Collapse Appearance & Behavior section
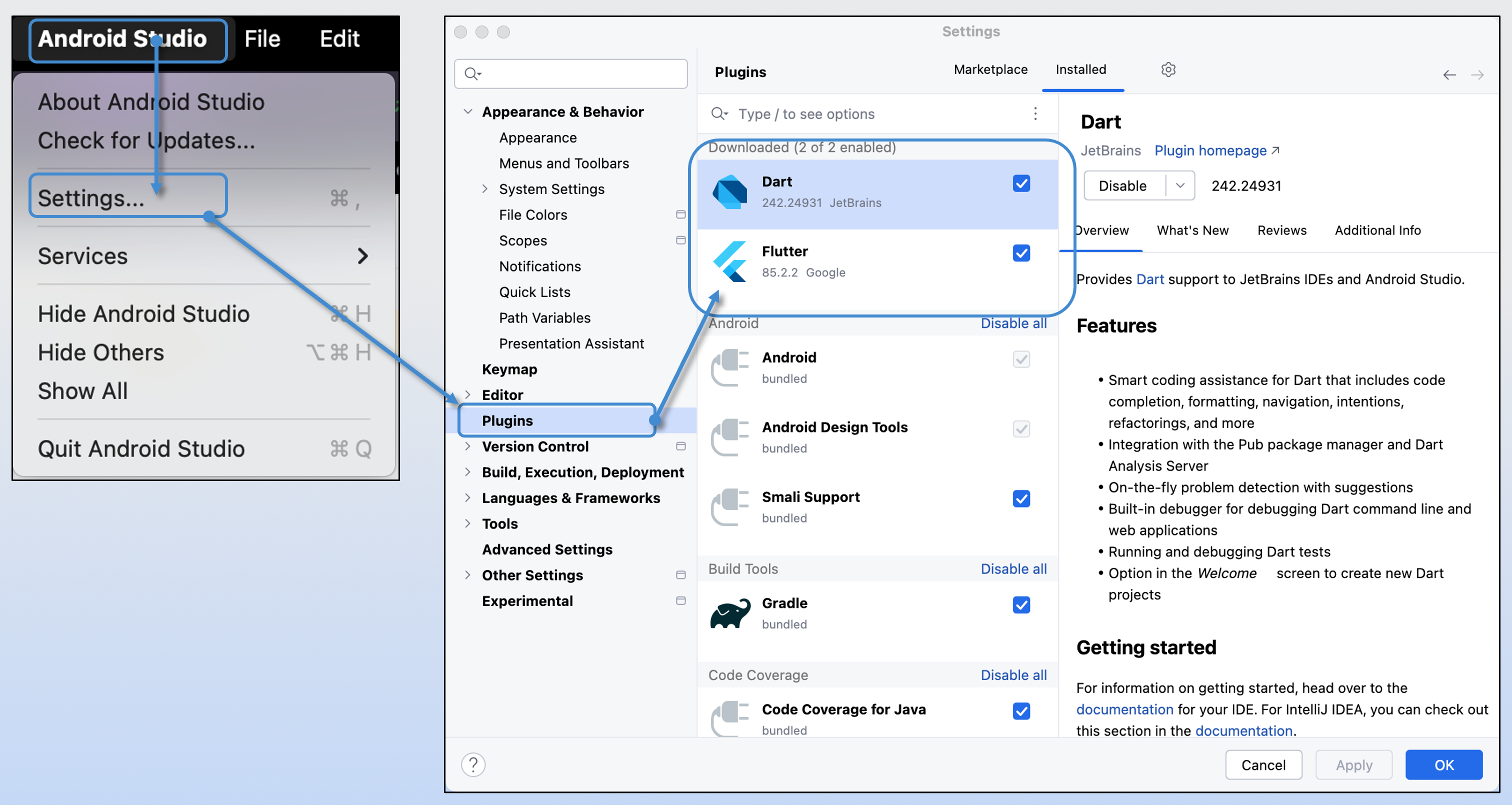Viewport: 1512px width, 805px height. coord(468,111)
